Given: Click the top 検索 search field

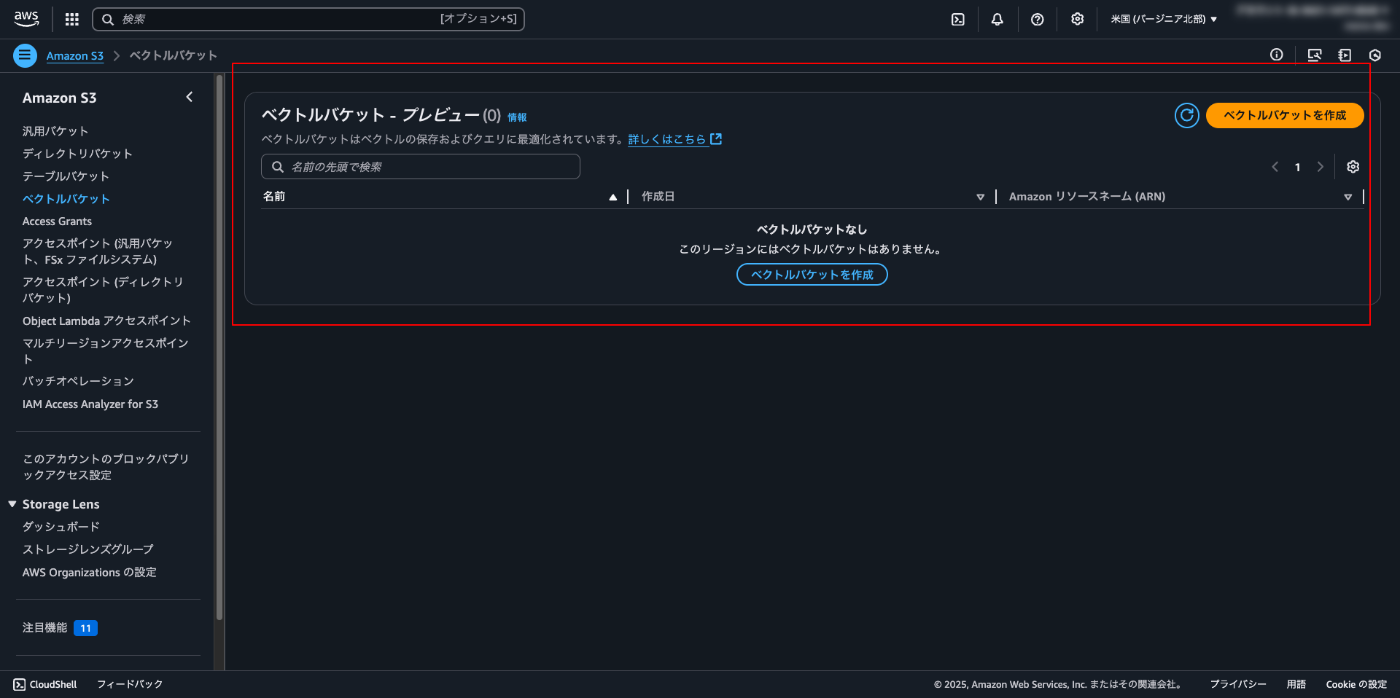Looking at the screenshot, I should [308, 19].
